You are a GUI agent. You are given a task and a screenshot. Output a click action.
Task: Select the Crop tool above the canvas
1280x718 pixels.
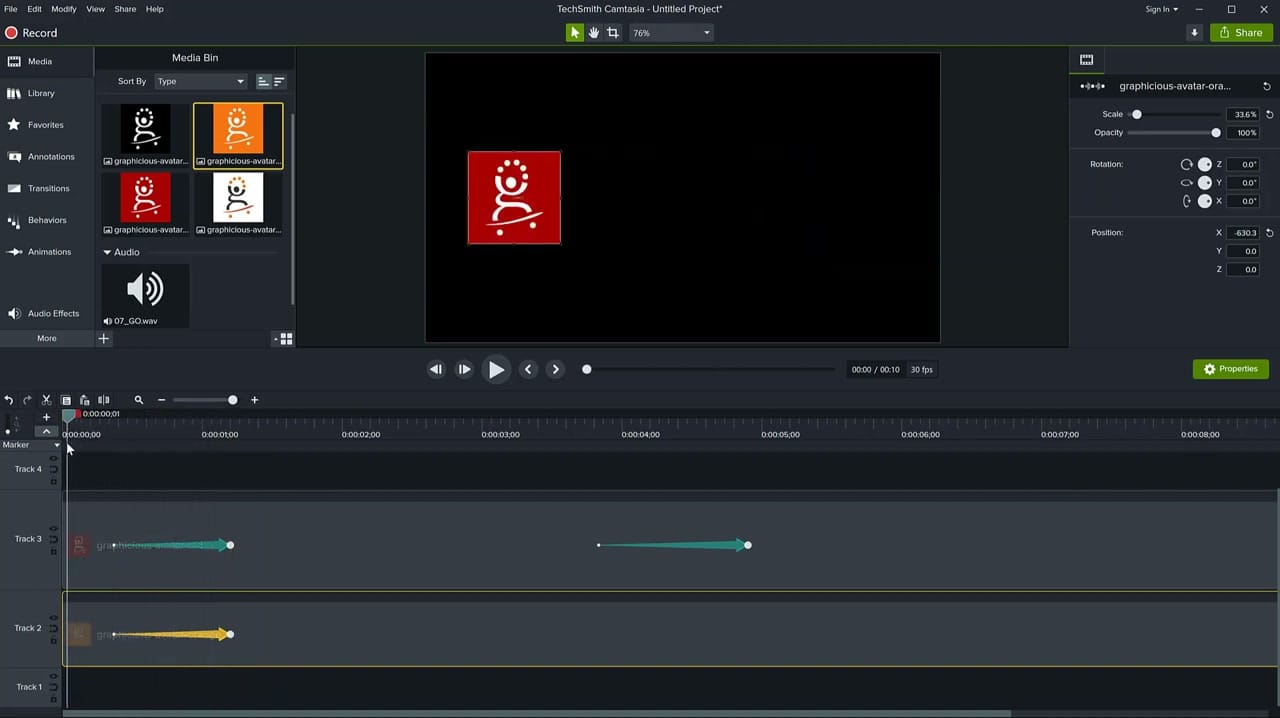(x=613, y=32)
